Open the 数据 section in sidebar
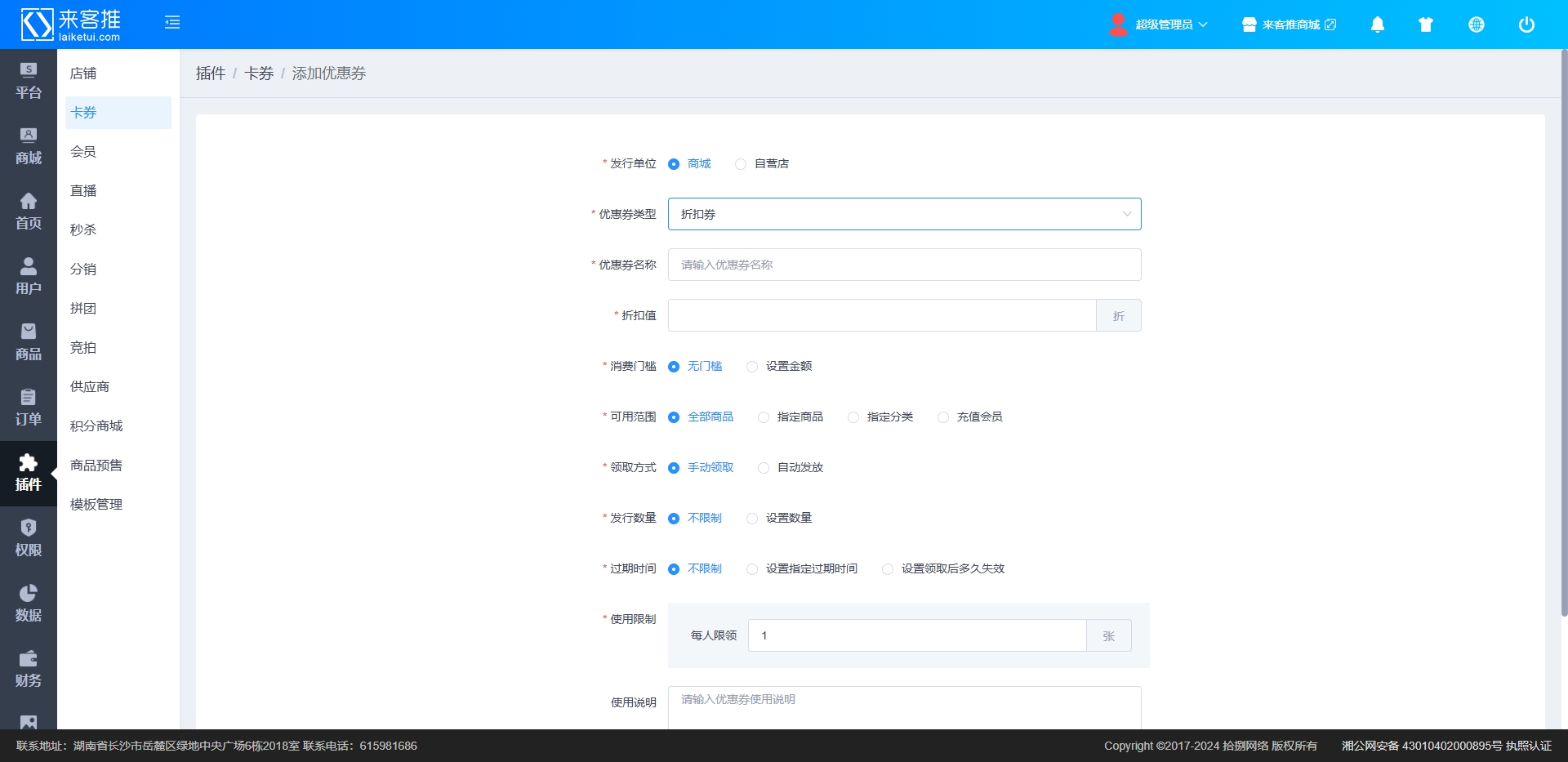Screen dimensions: 1568x762 tap(29, 604)
